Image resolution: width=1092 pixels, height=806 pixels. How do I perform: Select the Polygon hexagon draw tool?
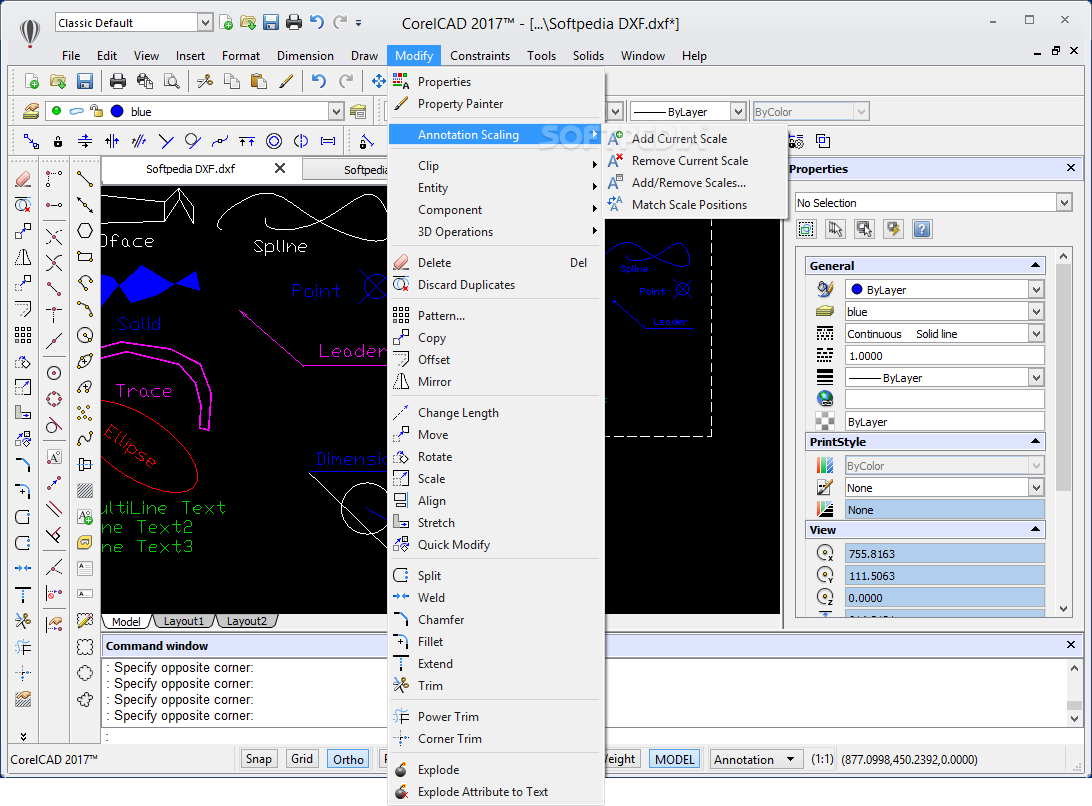coord(85,231)
